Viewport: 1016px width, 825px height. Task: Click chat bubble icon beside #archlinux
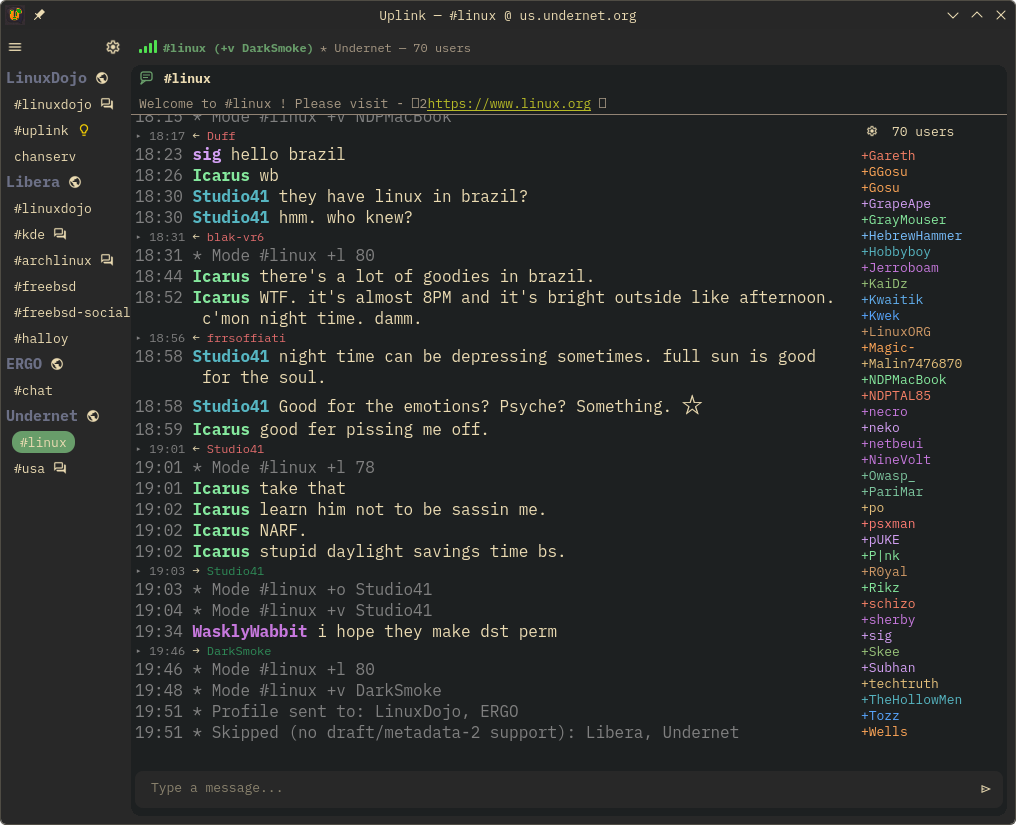107,260
